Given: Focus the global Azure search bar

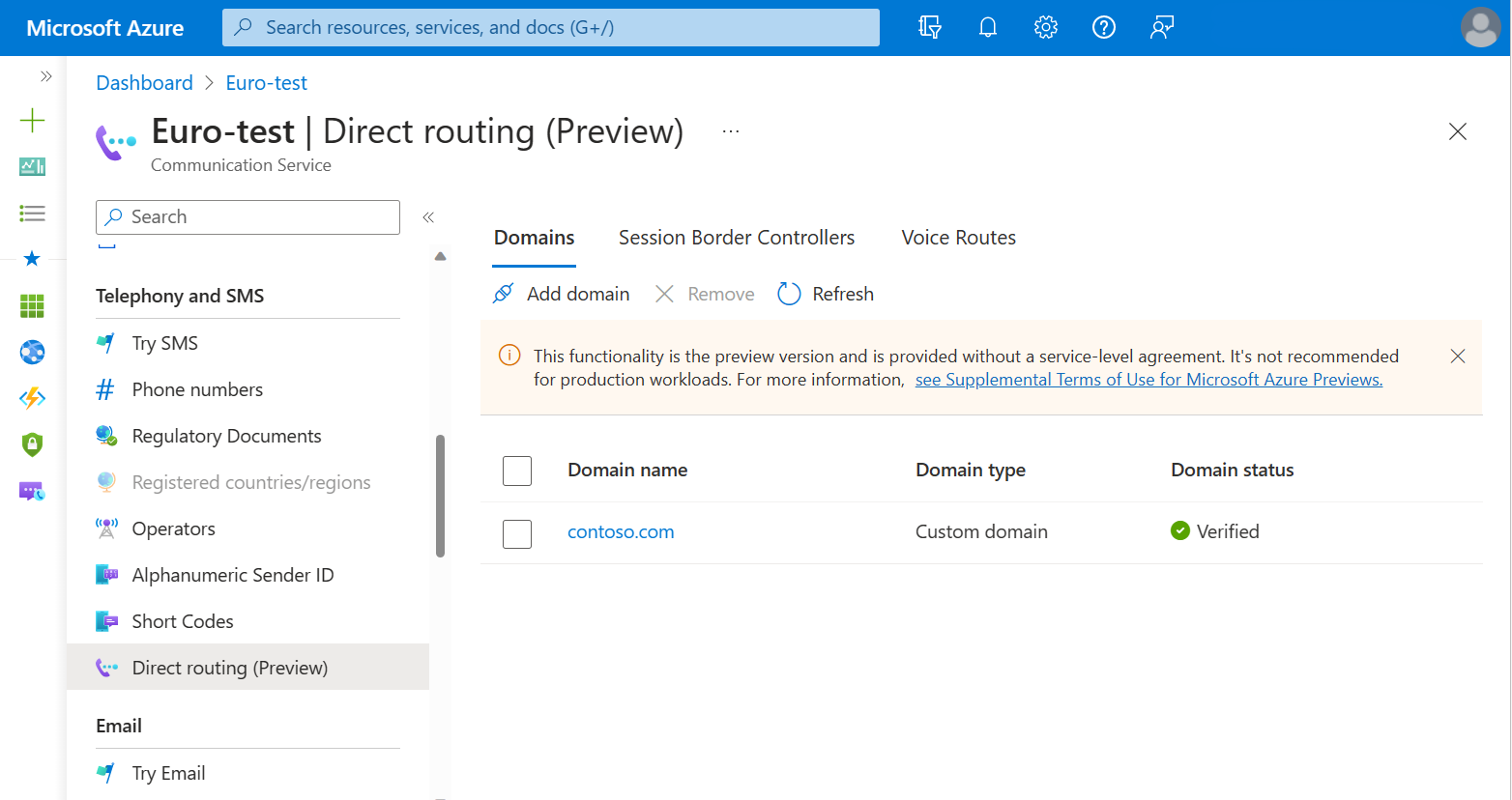Looking at the screenshot, I should click(x=551, y=27).
